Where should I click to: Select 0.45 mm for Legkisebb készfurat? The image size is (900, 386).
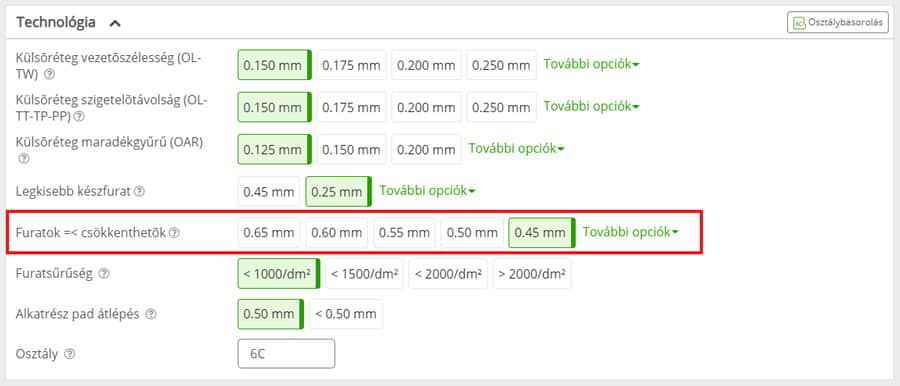pyautogui.click(x=269, y=191)
